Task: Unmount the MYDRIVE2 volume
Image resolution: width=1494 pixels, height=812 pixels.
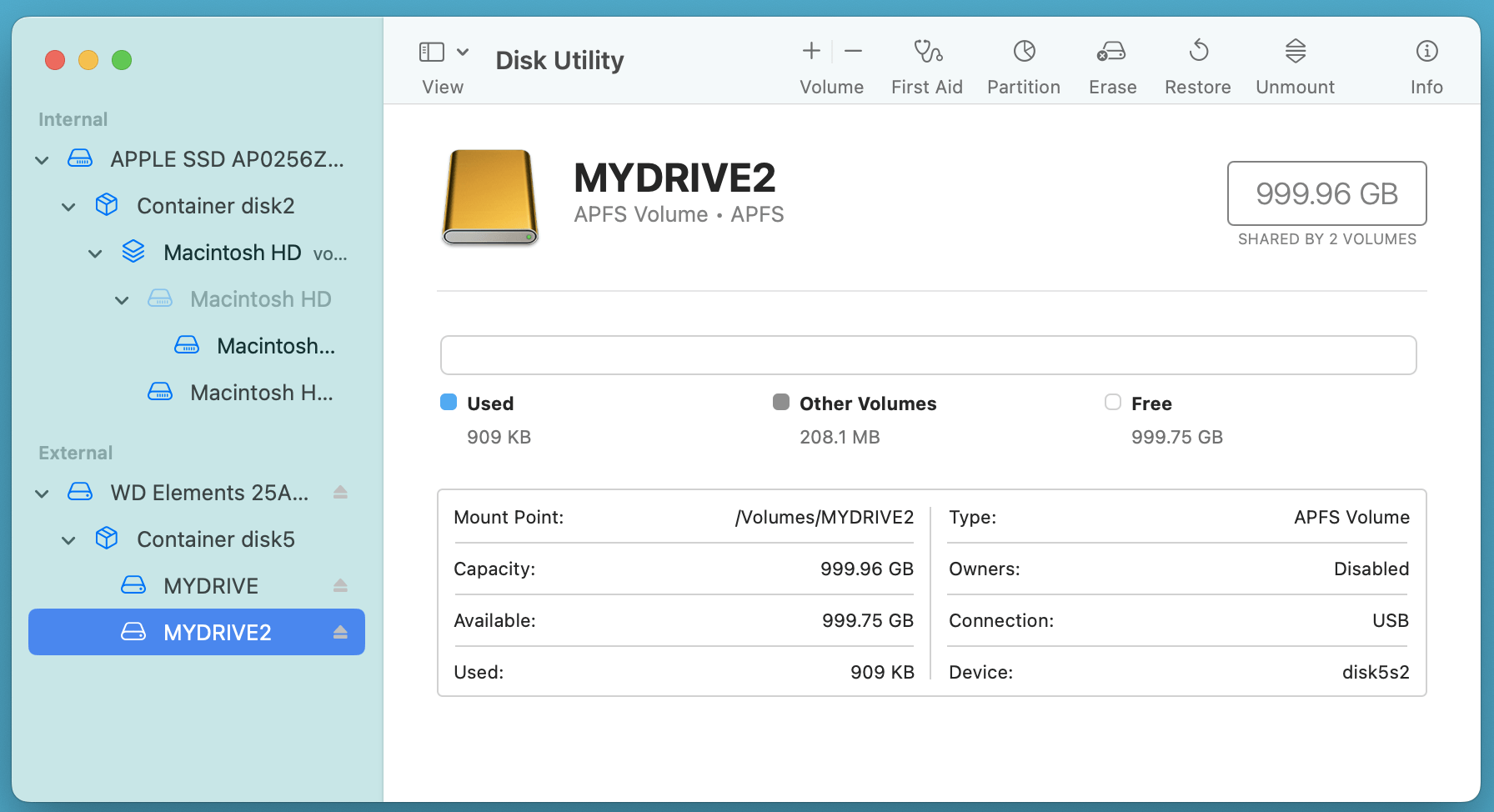Action: click(1295, 63)
